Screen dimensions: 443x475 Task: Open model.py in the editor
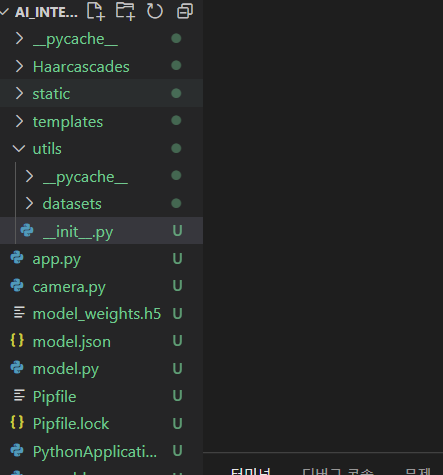tap(101, 368)
